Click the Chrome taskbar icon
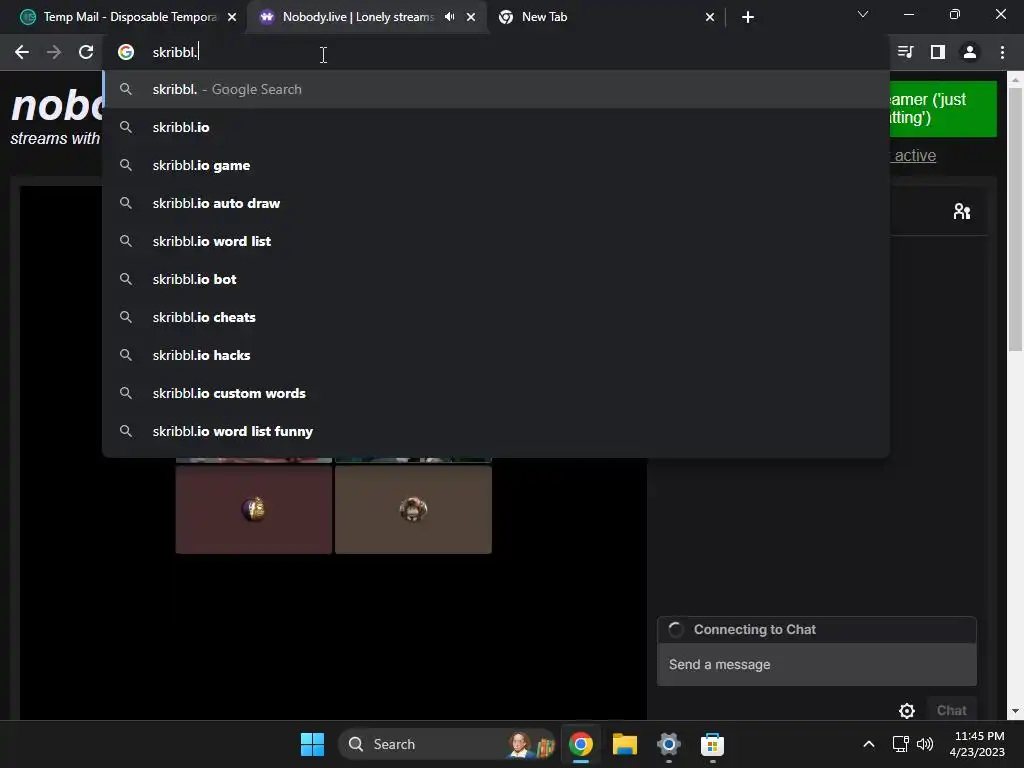 click(581, 744)
